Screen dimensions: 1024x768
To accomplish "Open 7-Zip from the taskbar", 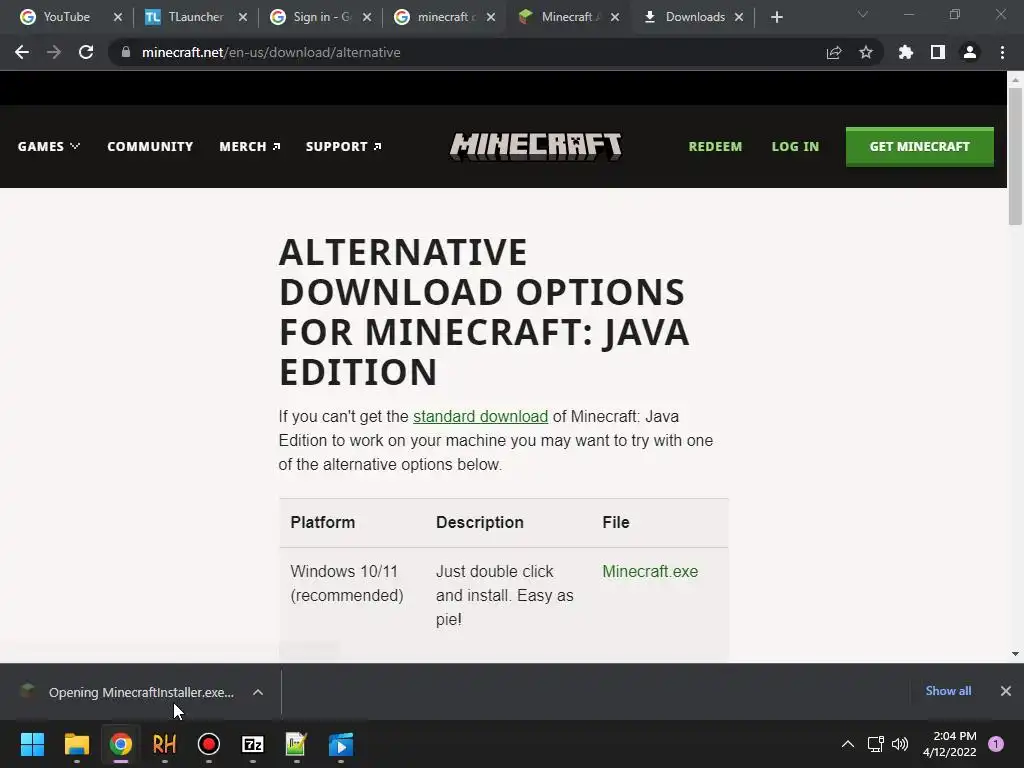I will point(253,744).
